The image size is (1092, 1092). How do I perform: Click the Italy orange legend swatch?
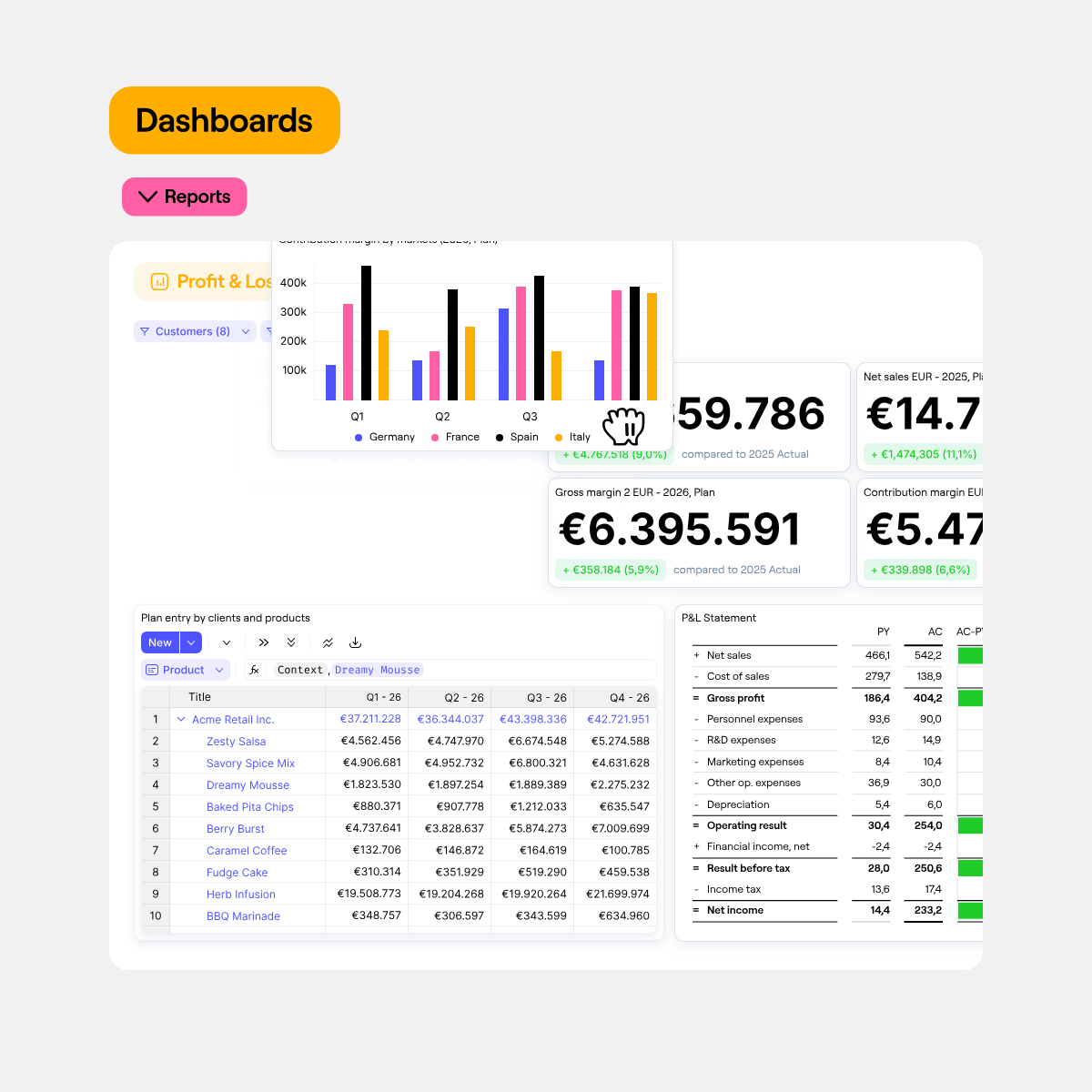point(559,438)
